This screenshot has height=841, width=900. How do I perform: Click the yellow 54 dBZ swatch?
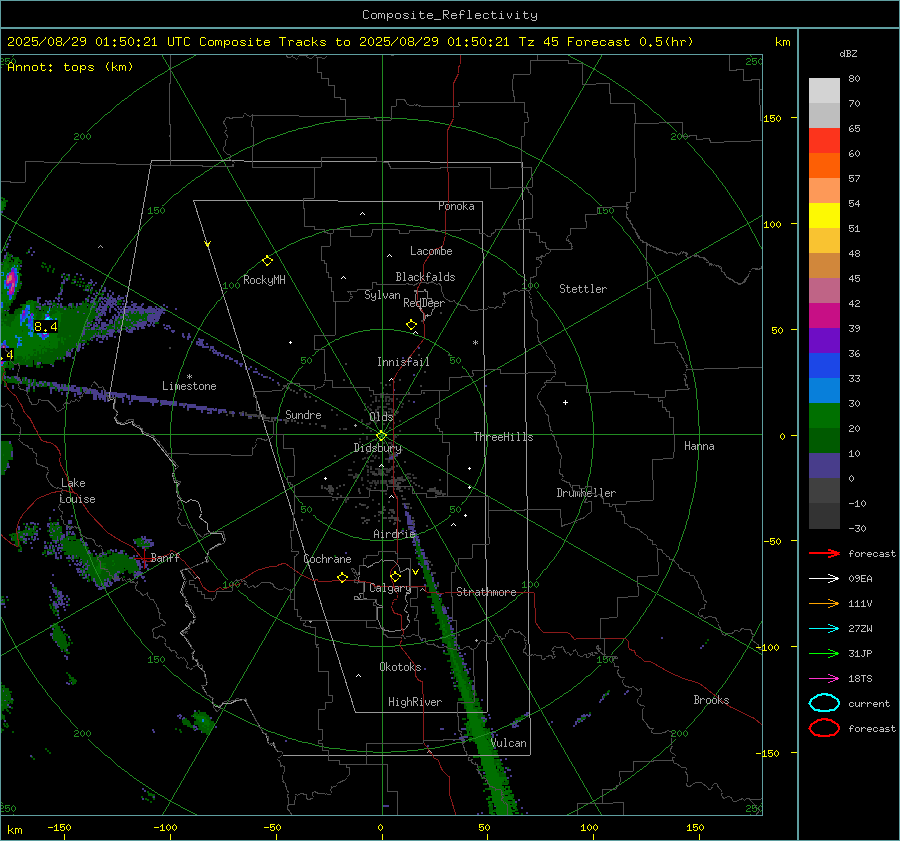click(x=824, y=215)
